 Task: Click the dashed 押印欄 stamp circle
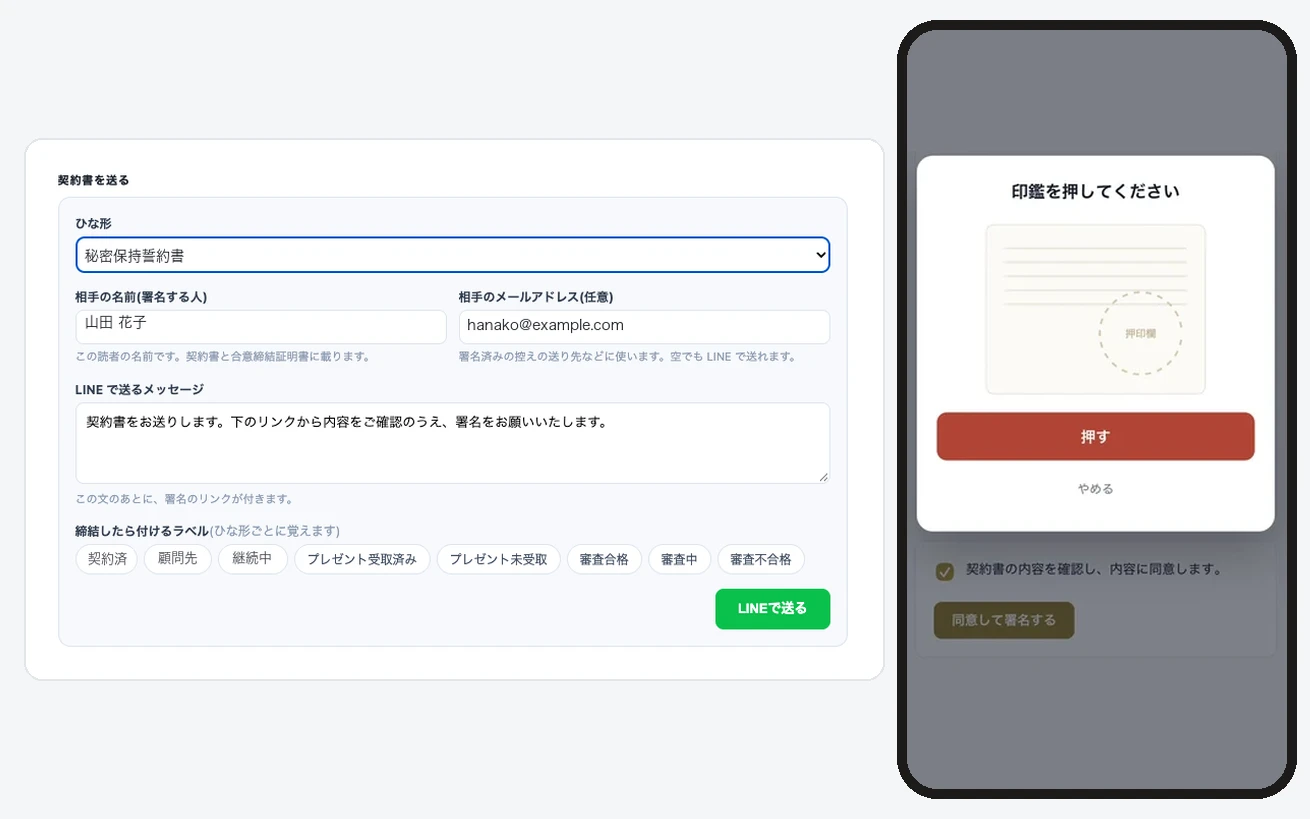[x=1140, y=333]
